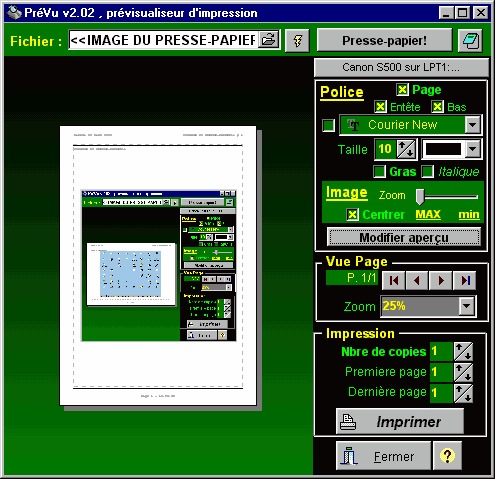The image size is (495, 479).
Task: Open the help question mark button
Action: (447, 455)
